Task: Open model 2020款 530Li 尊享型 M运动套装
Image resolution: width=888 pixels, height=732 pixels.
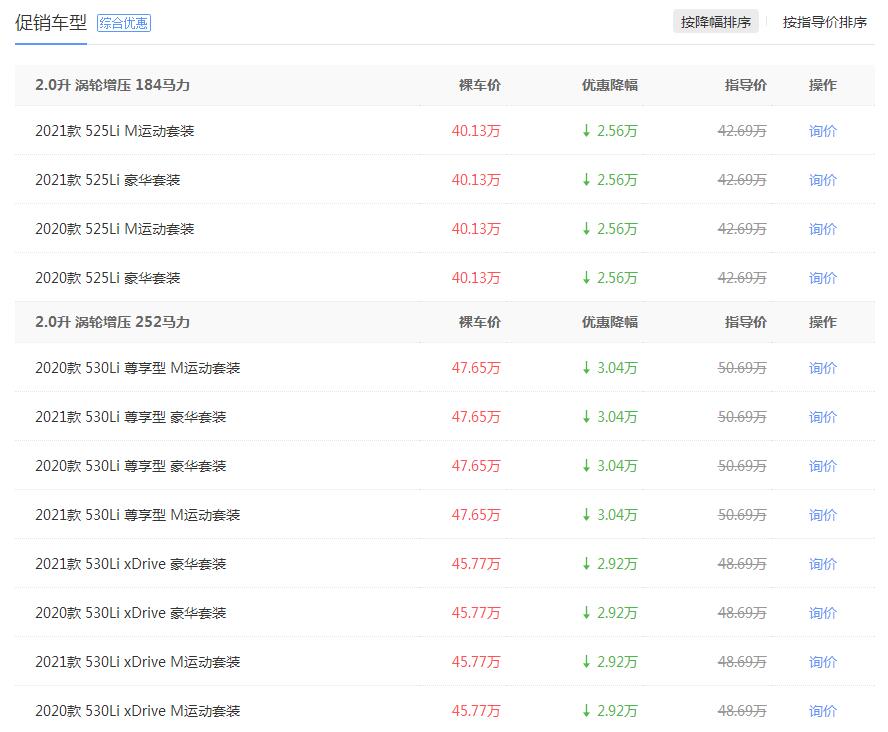Action: pos(138,368)
